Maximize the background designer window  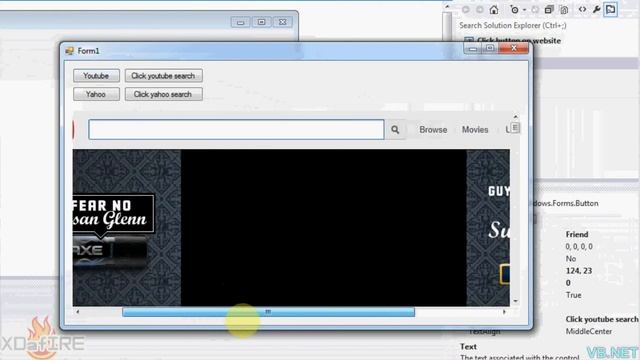click(262, 22)
